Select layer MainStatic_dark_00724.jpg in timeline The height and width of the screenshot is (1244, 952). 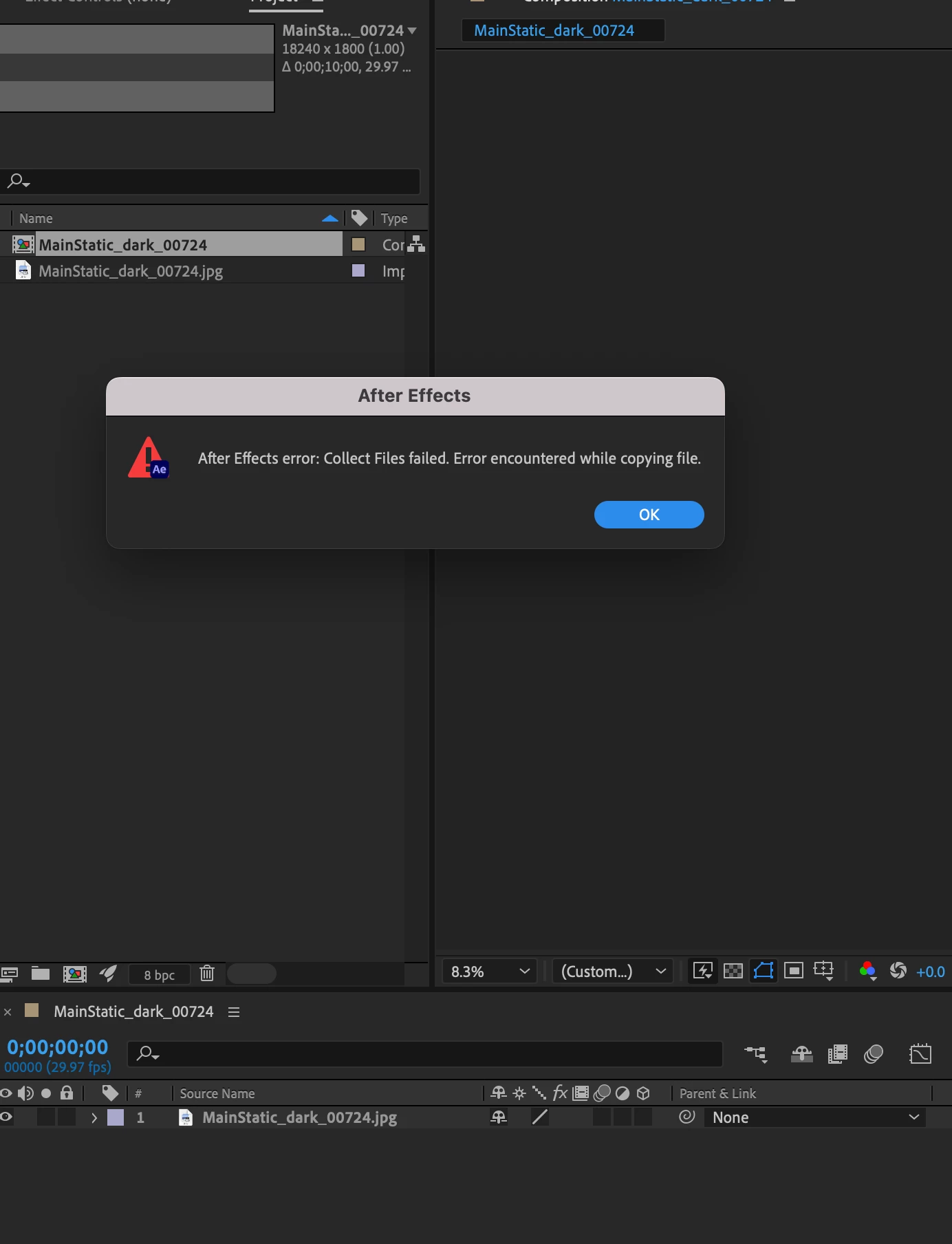(299, 1117)
